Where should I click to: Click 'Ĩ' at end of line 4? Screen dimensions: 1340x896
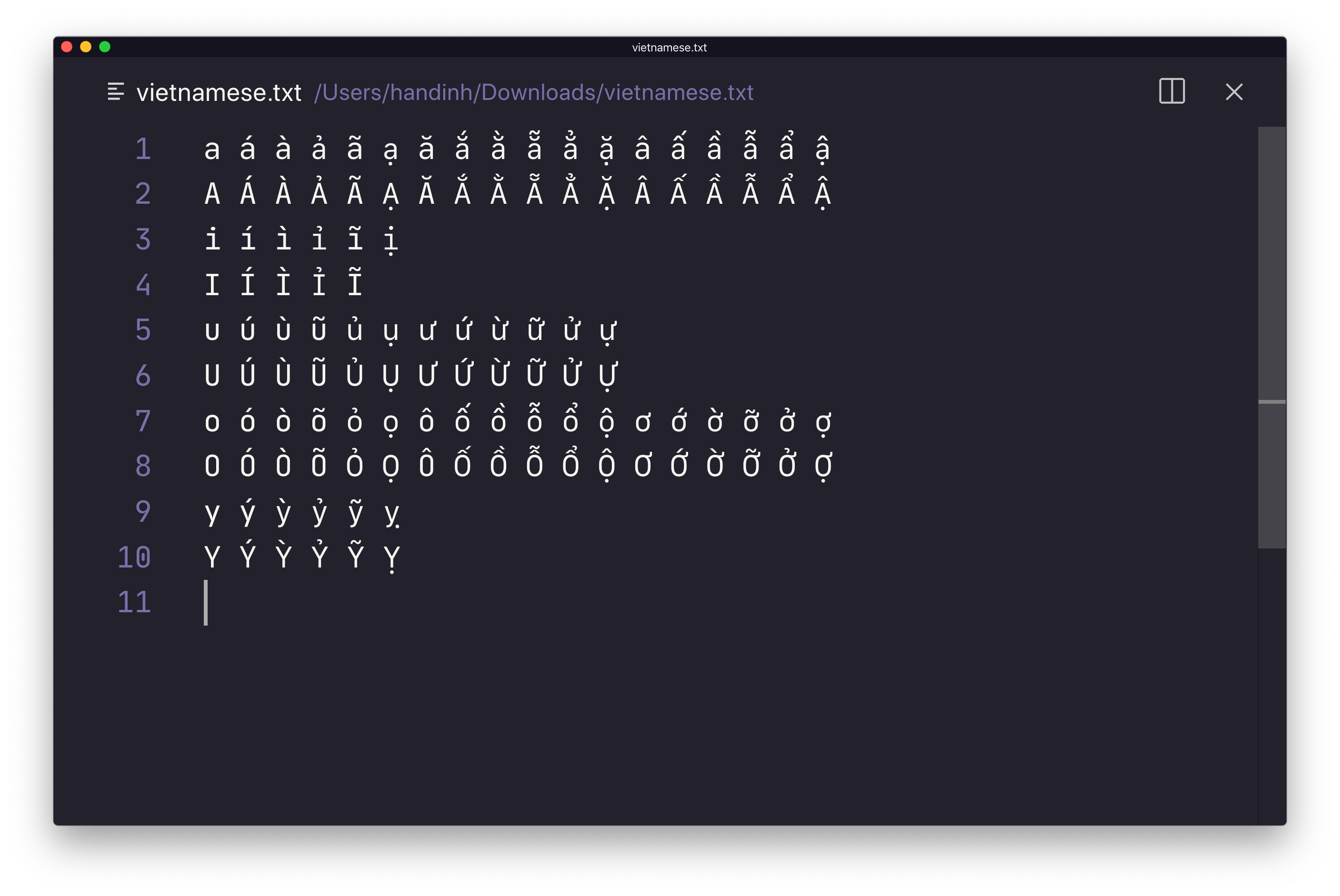[x=355, y=282]
